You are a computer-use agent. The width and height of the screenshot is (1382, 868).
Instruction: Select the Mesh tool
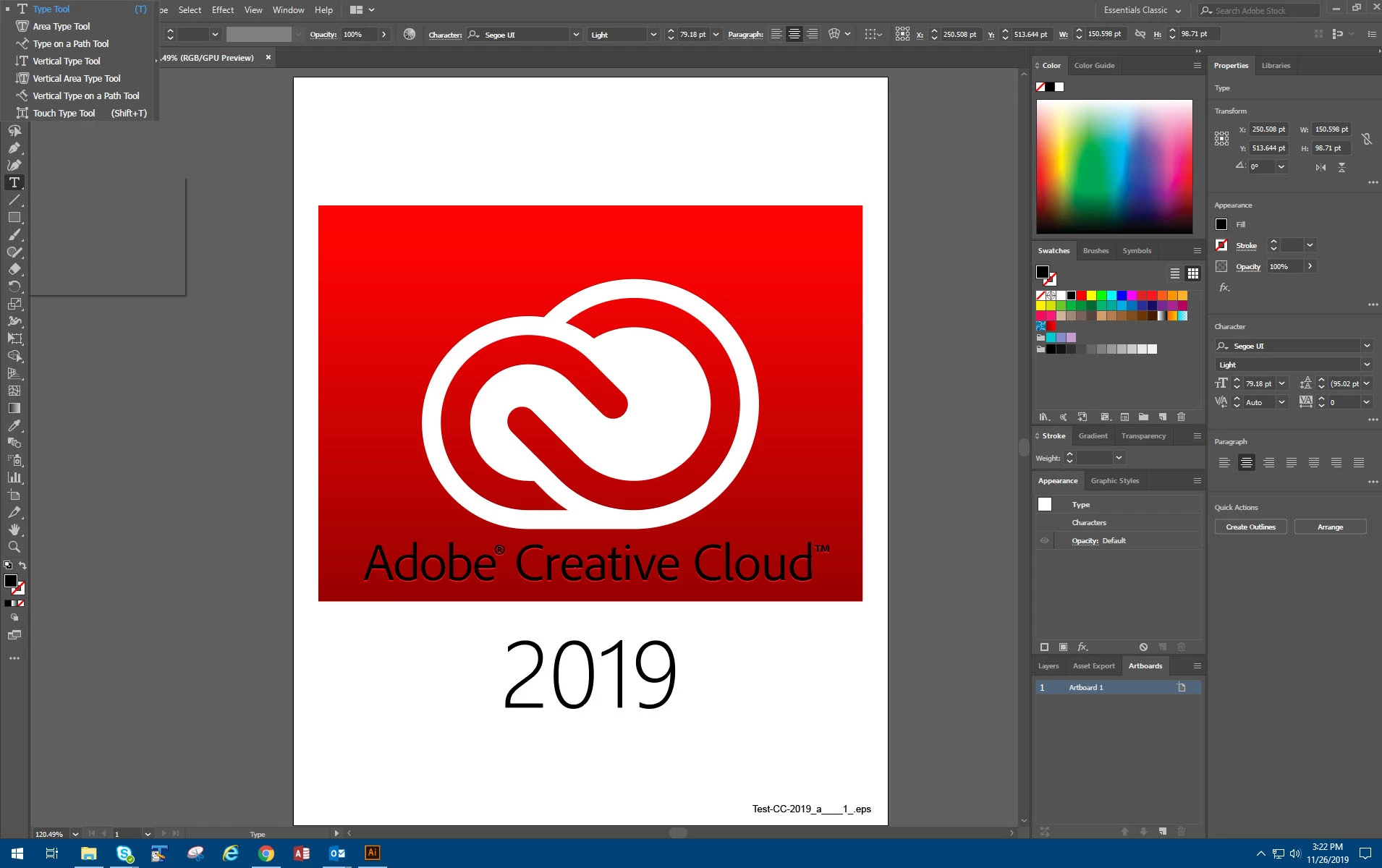pos(14,391)
